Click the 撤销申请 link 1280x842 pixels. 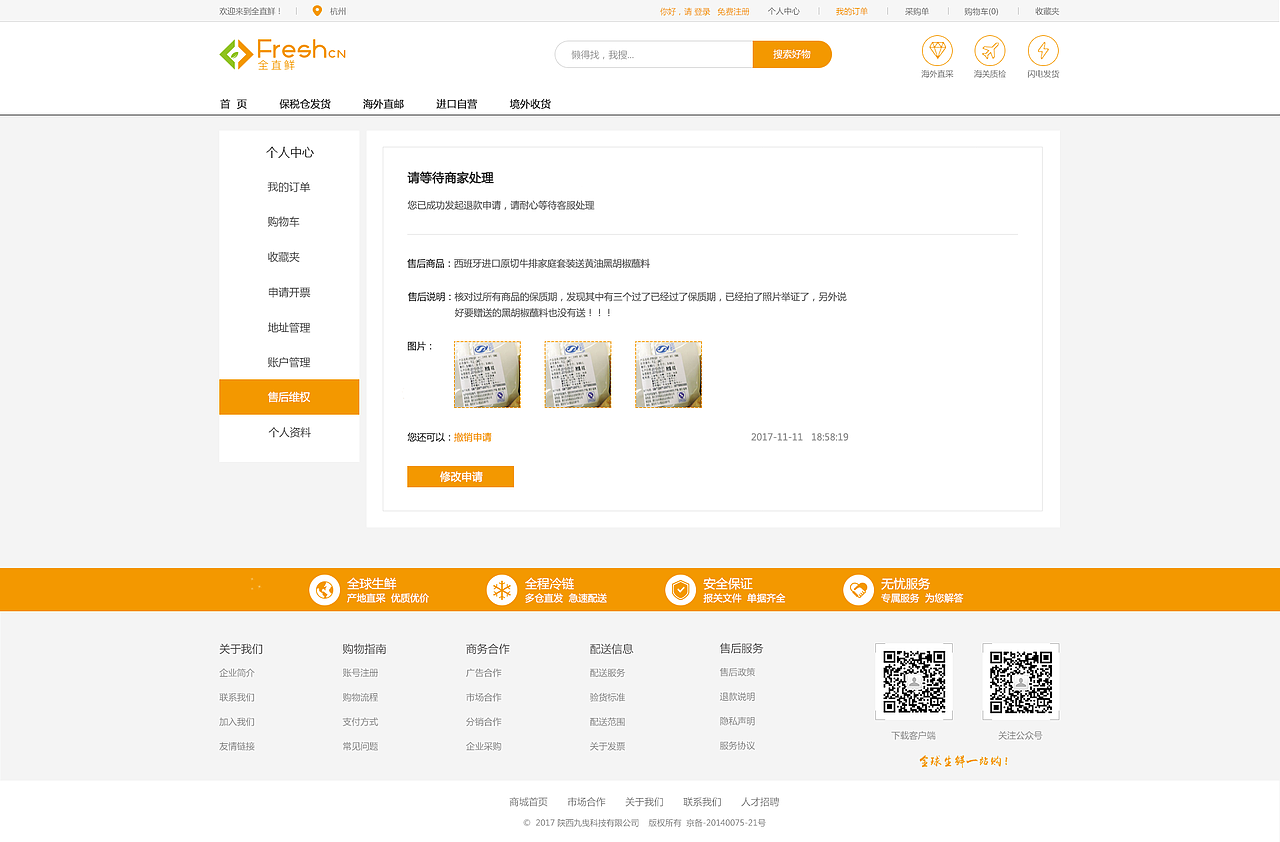[x=473, y=437]
